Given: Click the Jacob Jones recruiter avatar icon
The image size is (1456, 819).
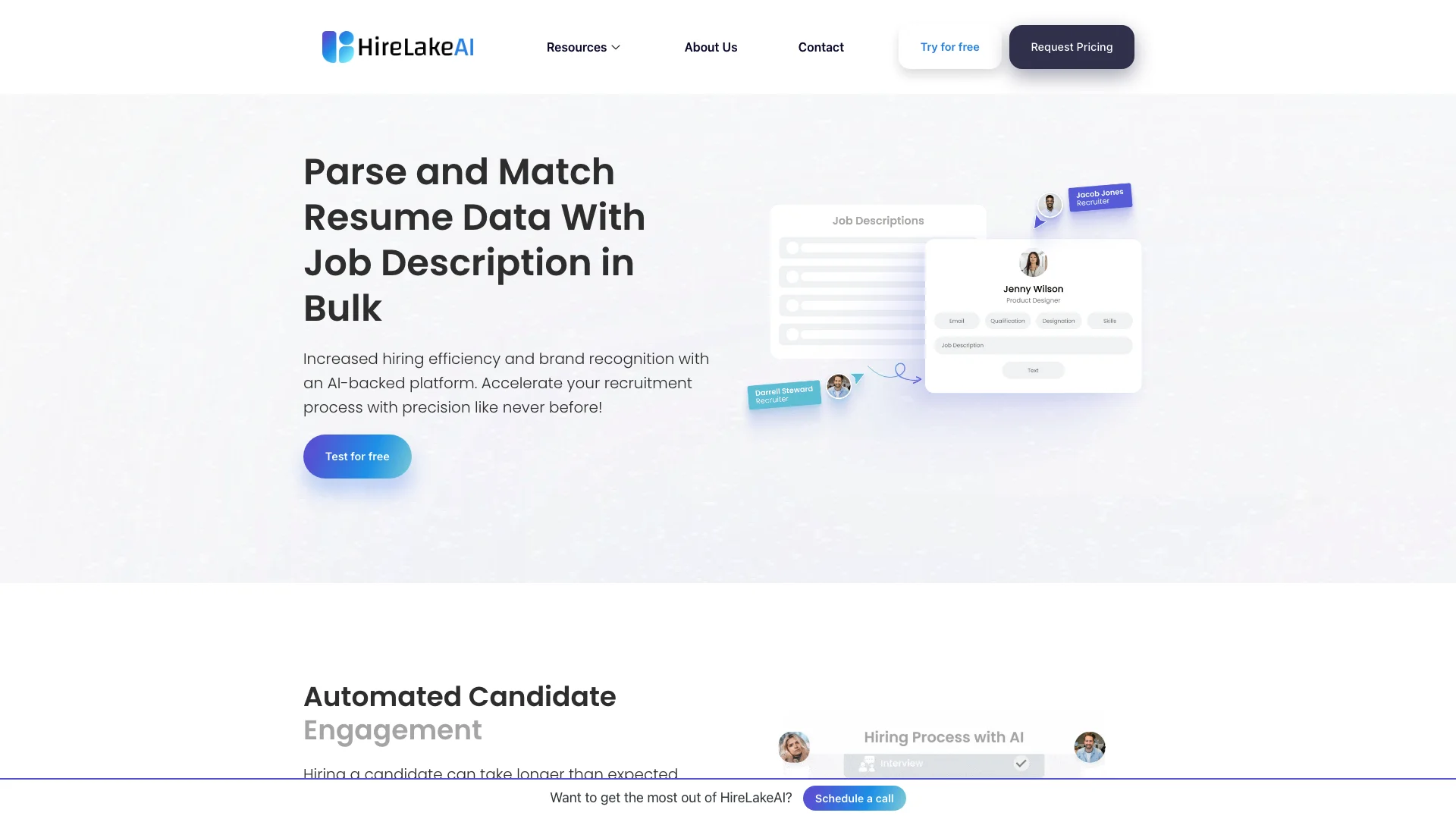Looking at the screenshot, I should coord(1050,204).
